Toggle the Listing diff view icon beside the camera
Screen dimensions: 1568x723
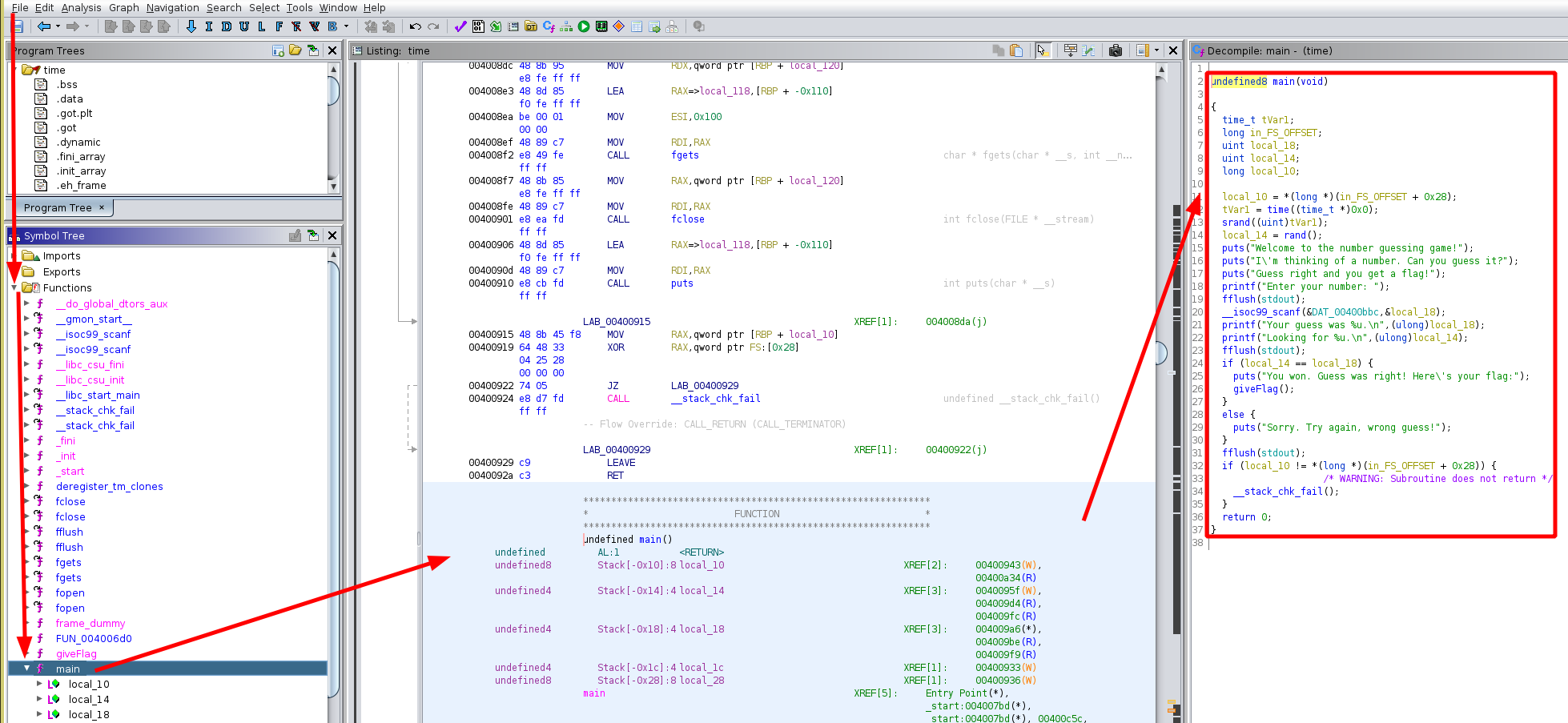(1088, 50)
